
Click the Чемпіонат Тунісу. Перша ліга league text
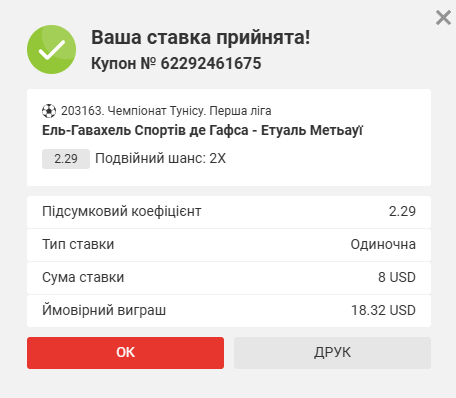[189, 111]
